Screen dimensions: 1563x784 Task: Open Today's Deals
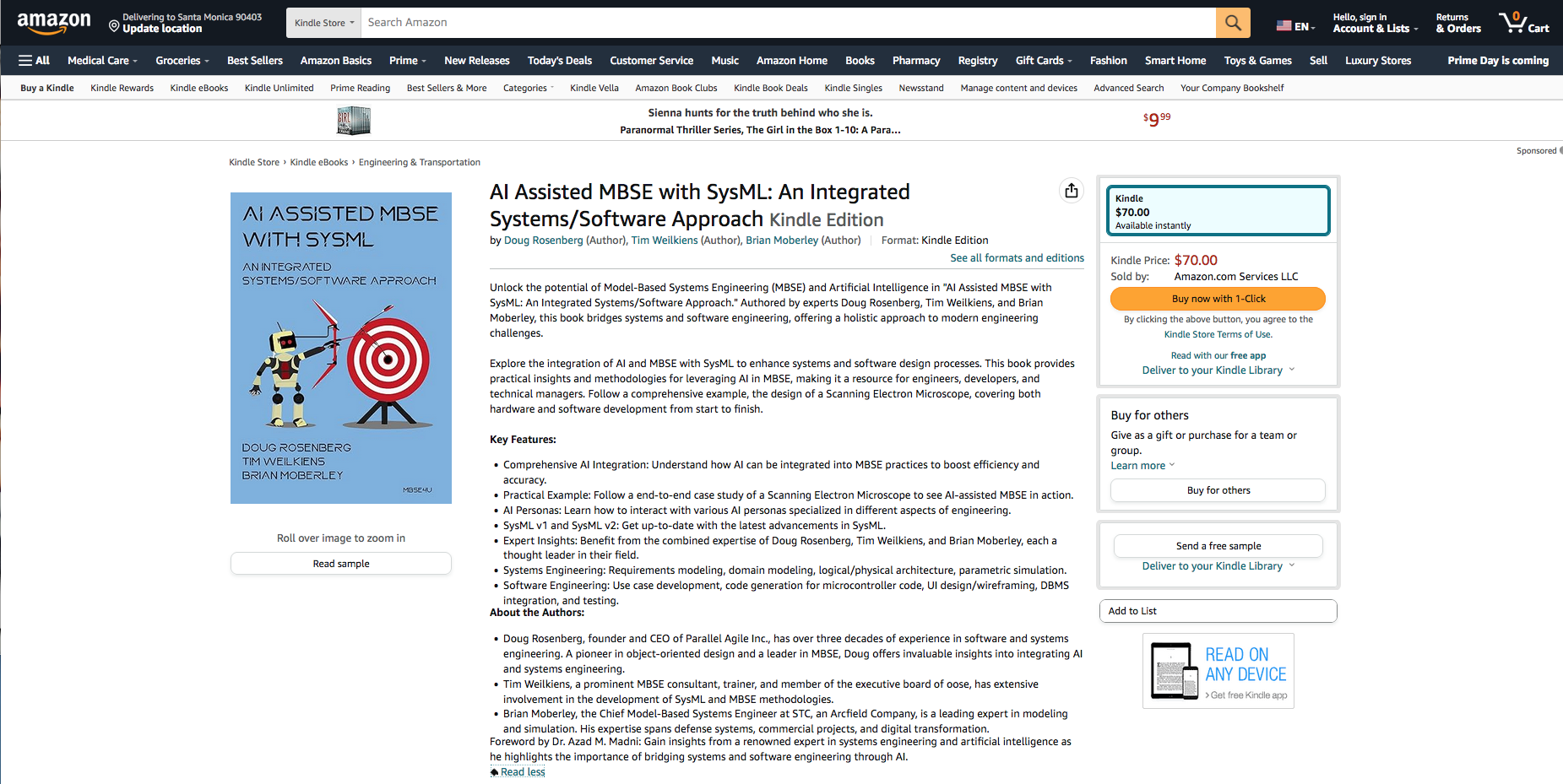point(560,61)
